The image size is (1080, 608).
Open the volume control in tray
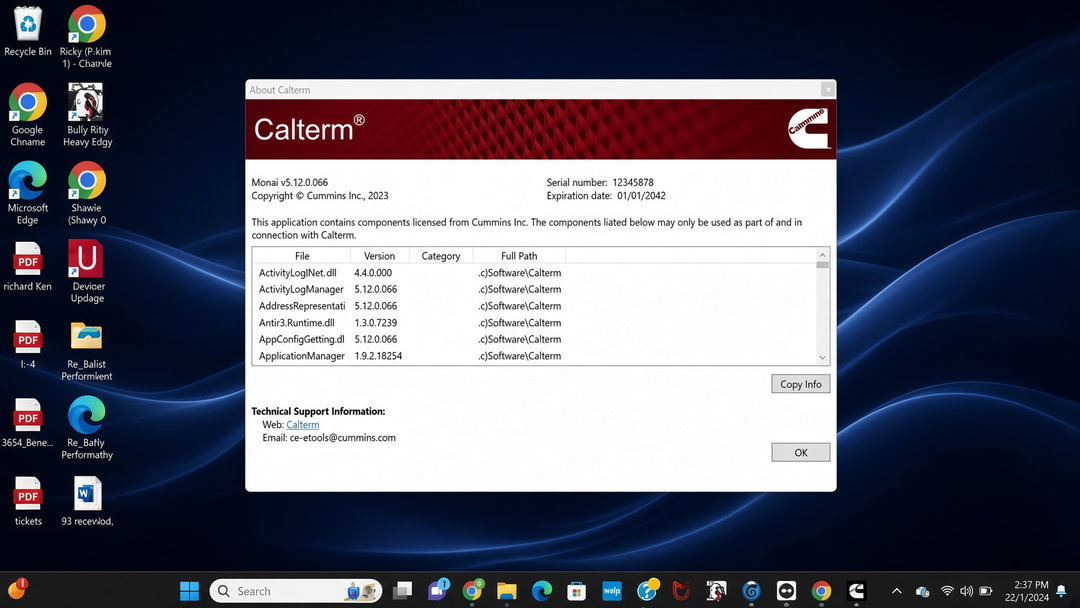[966, 591]
